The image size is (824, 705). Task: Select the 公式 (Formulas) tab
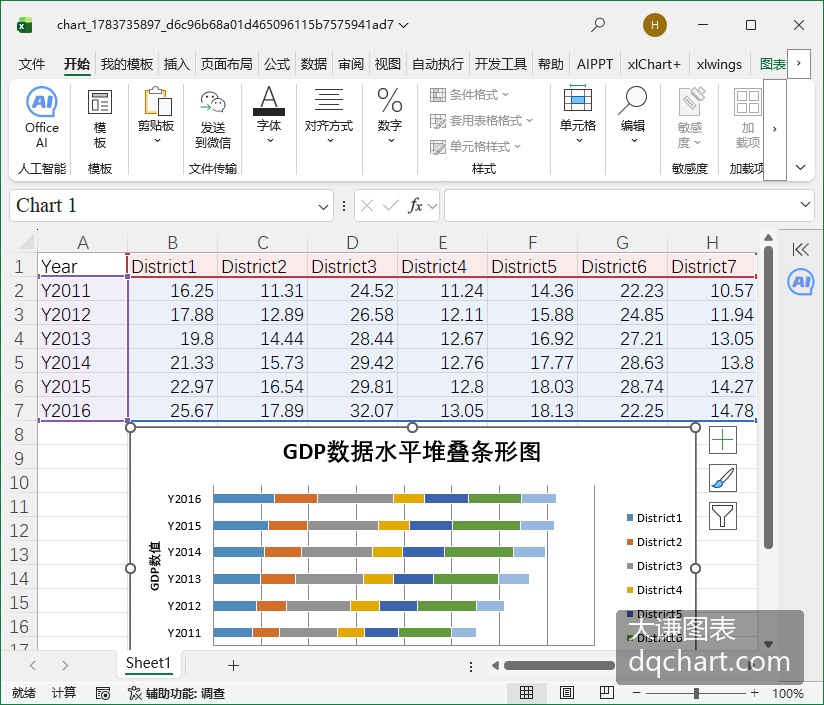(277, 64)
